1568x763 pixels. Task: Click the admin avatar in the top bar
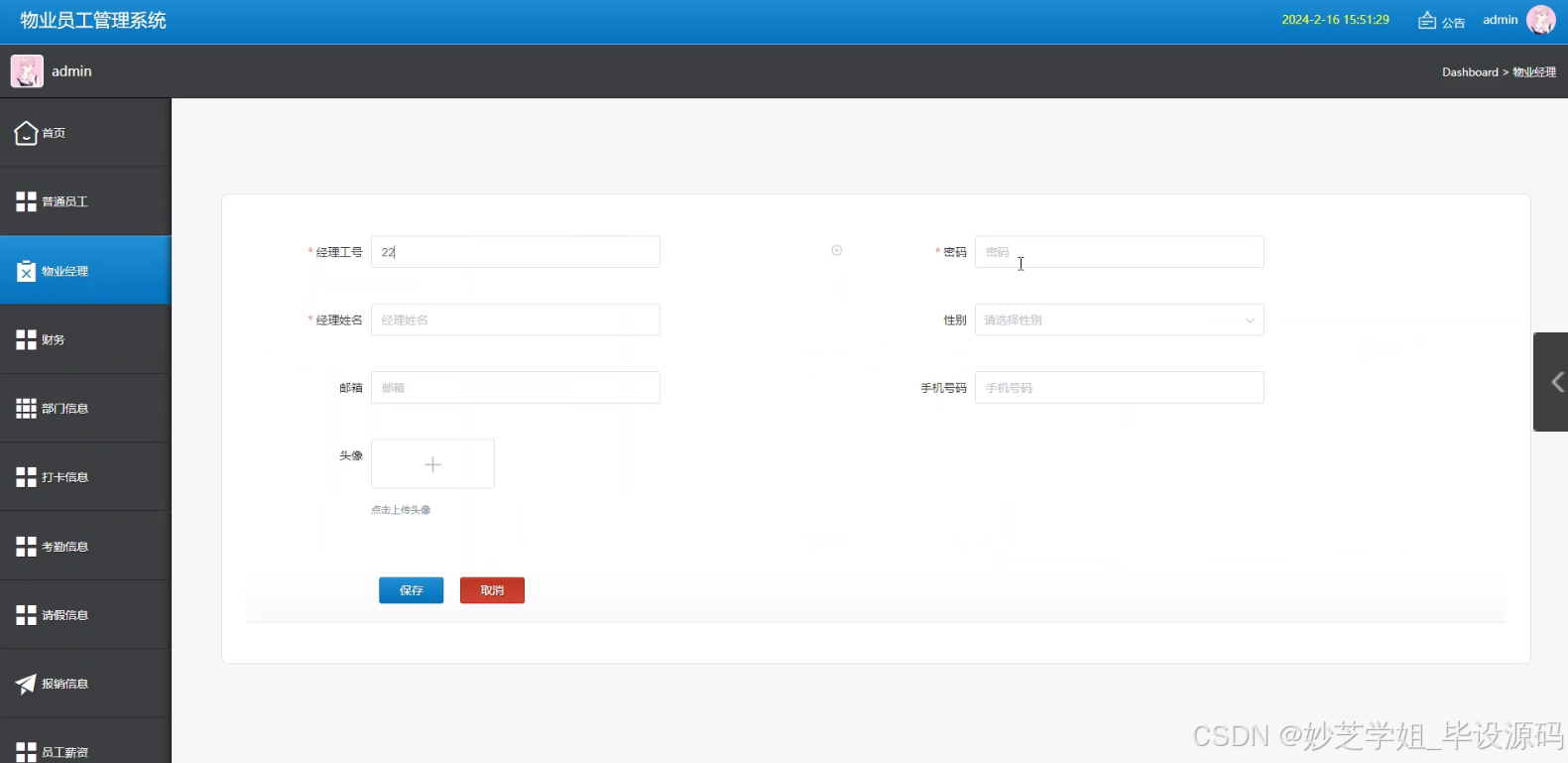(1541, 20)
